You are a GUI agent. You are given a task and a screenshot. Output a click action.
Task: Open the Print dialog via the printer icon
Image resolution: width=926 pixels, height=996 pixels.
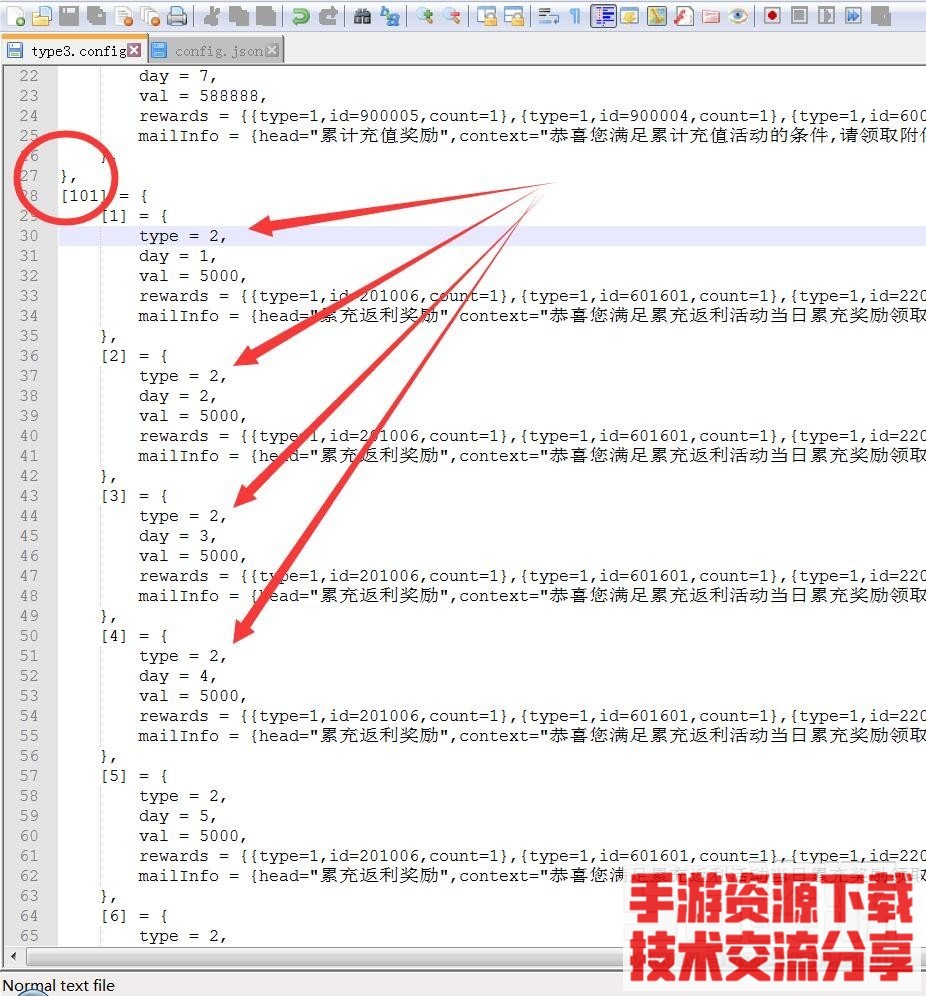(177, 16)
